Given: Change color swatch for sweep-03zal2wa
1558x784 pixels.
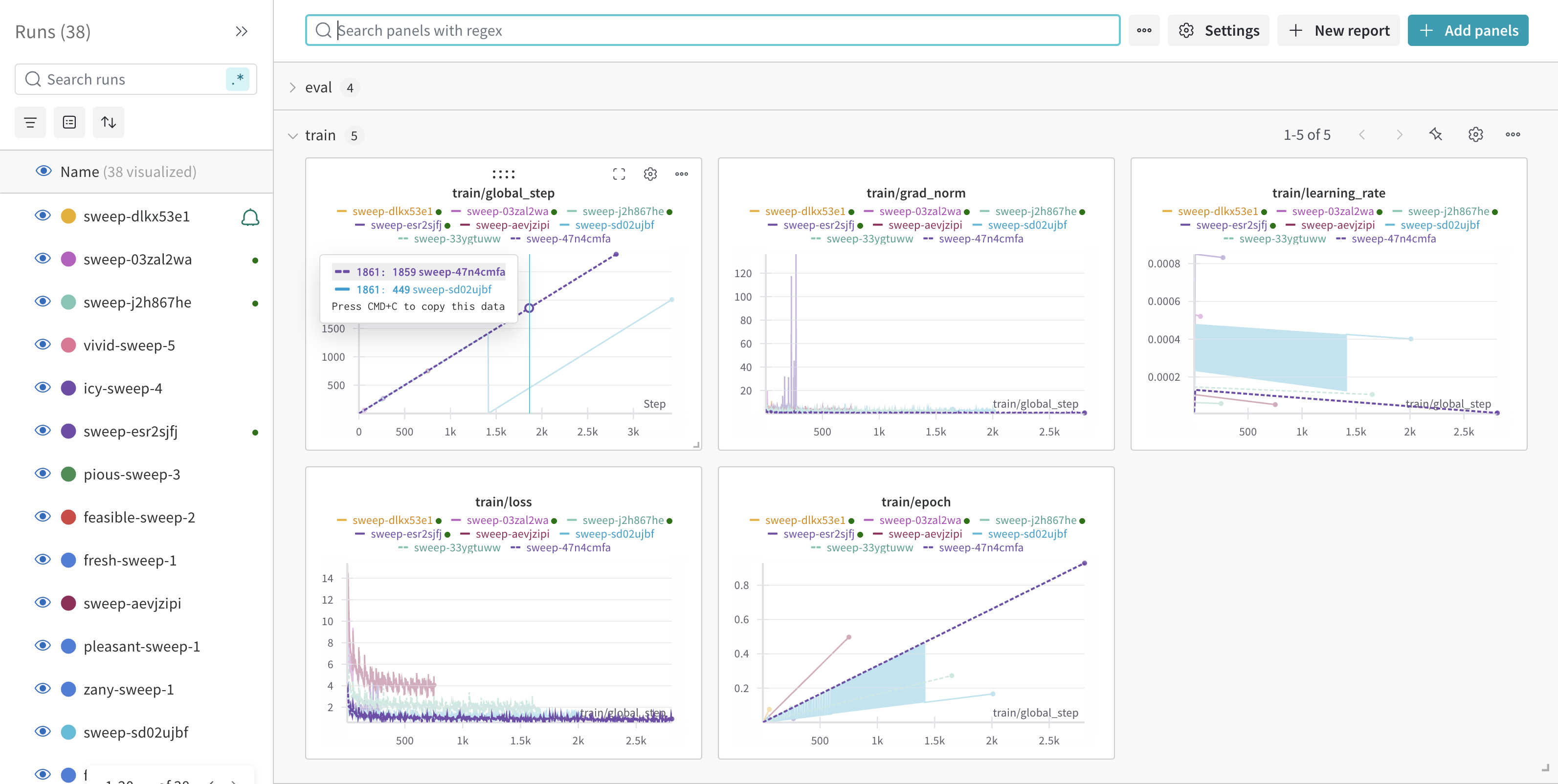Looking at the screenshot, I should click(x=69, y=259).
